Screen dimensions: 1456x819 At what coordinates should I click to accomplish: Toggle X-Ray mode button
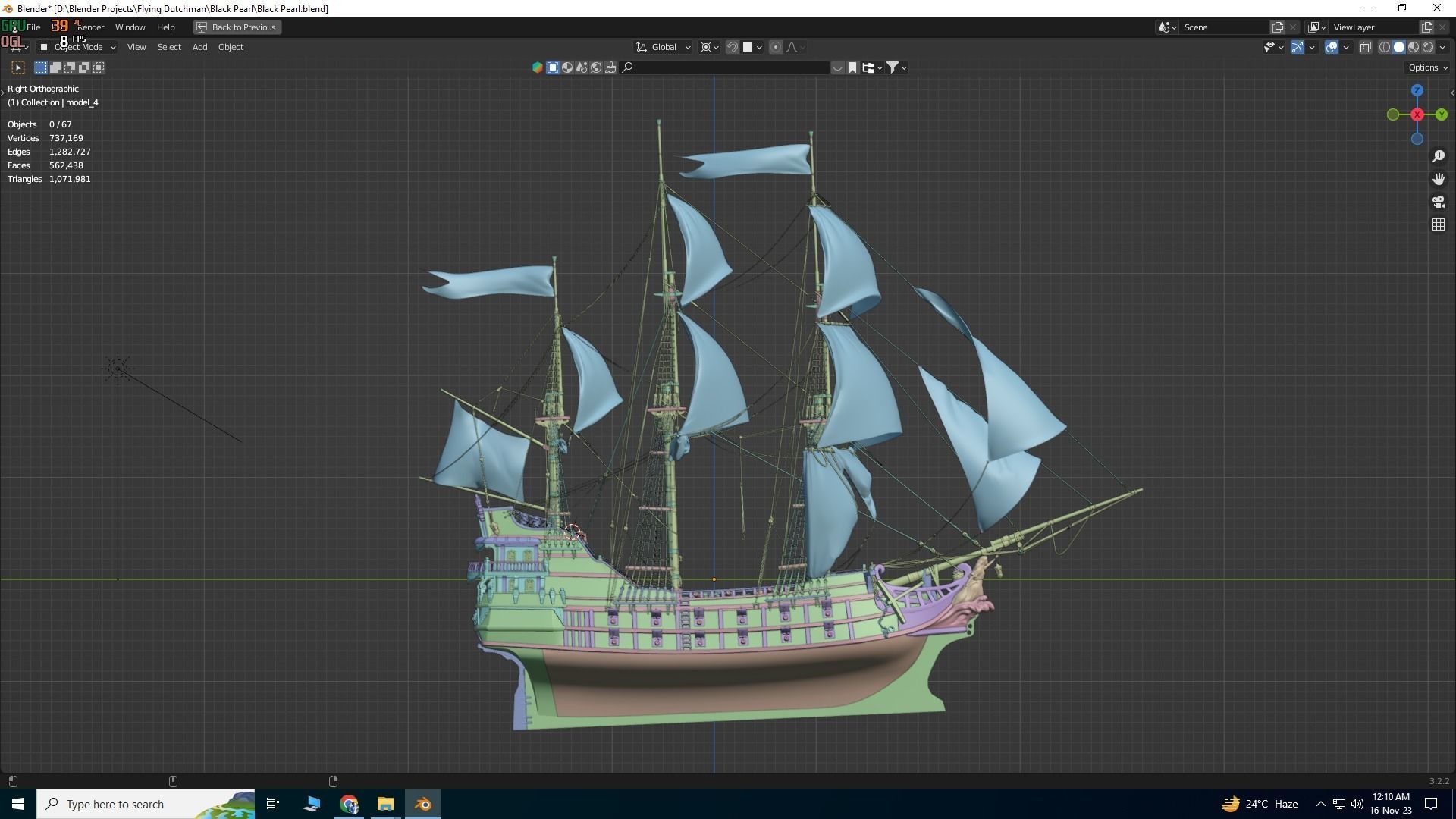click(x=1366, y=47)
